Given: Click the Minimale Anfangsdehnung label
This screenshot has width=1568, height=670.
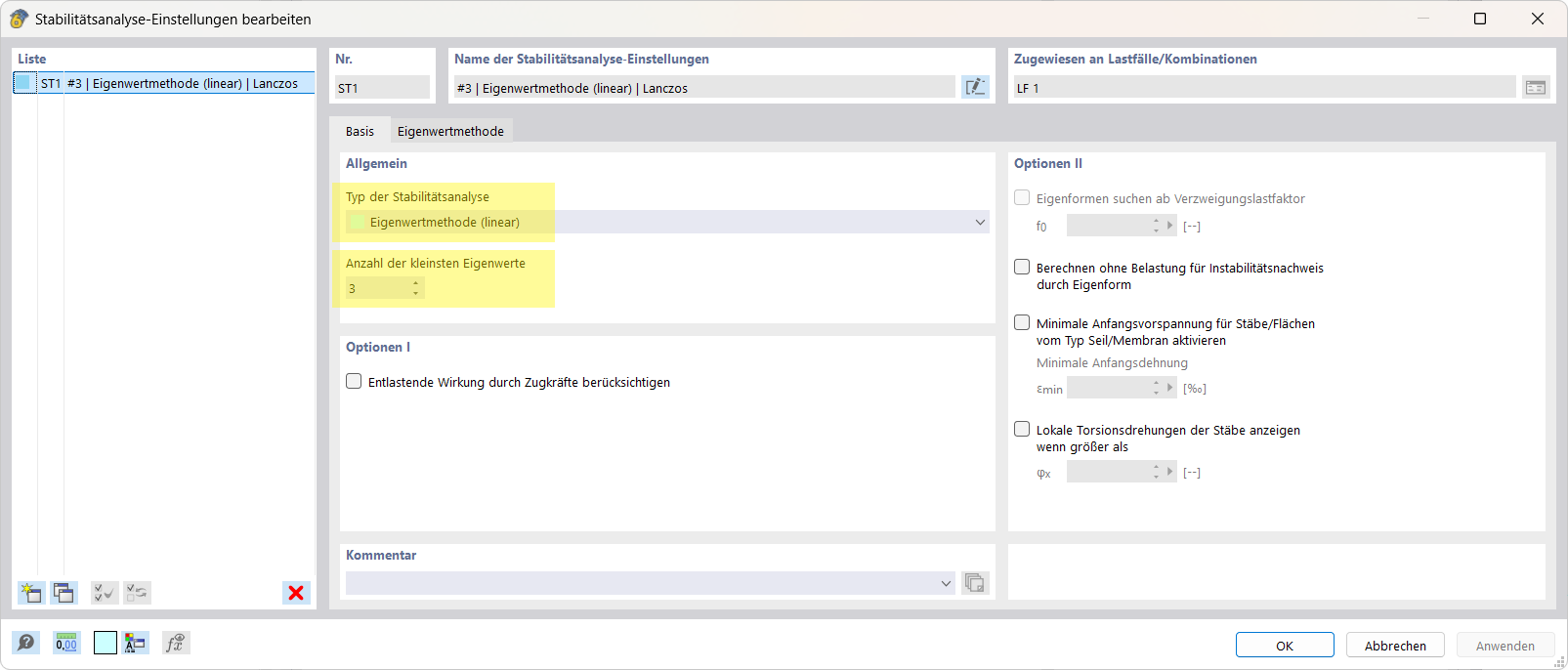Looking at the screenshot, I should coord(1112,362).
